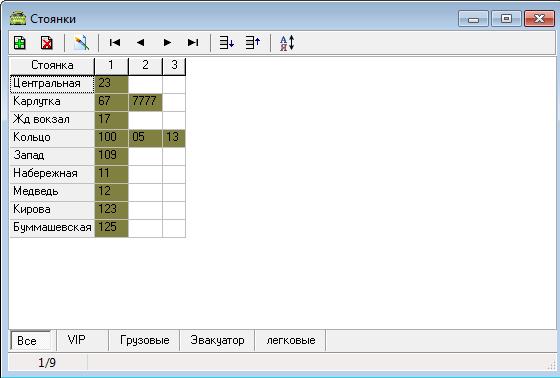Minimize the Стоянки window
This screenshot has width=560, height=378.
[x=473, y=19]
